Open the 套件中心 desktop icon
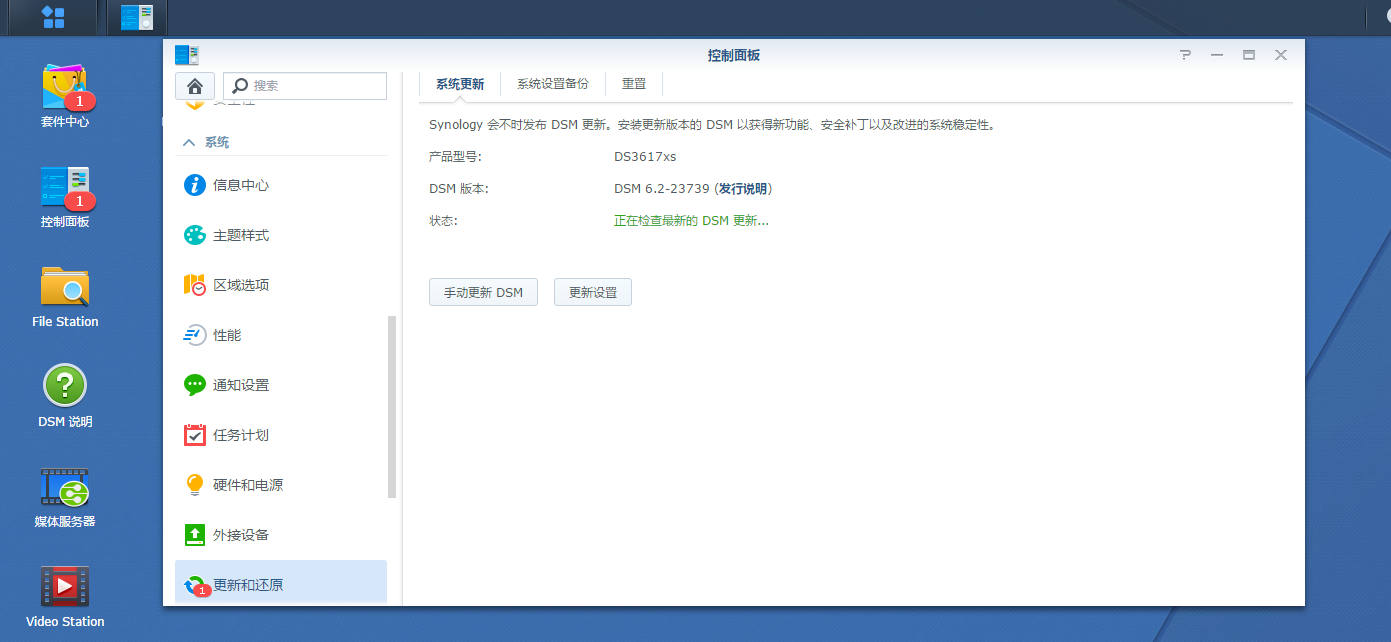 [65, 96]
